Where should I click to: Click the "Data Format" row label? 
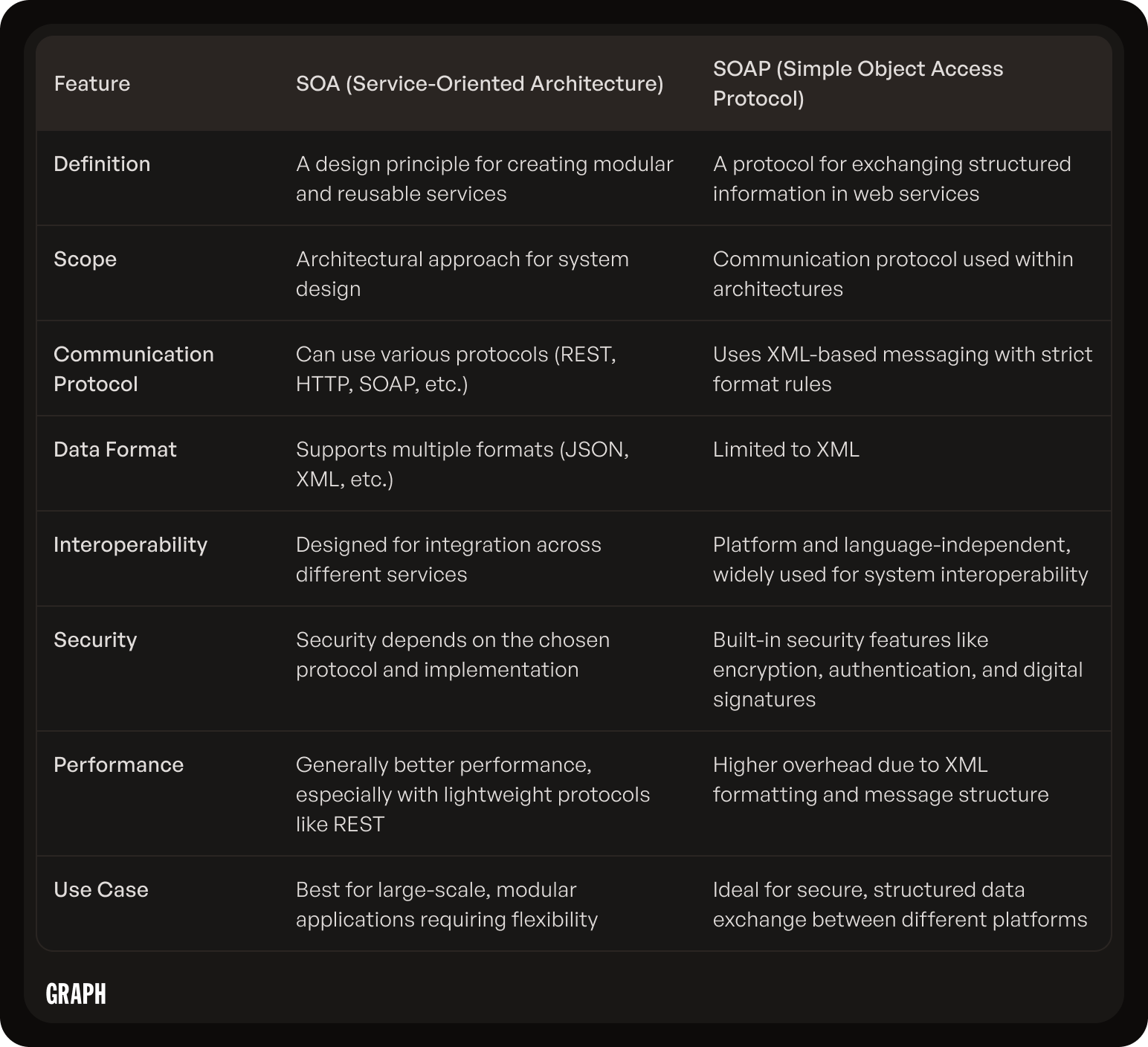[115, 449]
